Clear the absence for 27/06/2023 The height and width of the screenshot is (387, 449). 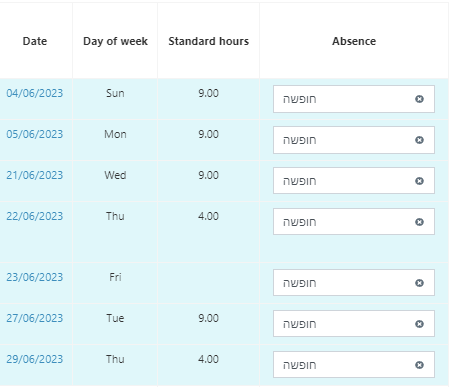tap(419, 324)
